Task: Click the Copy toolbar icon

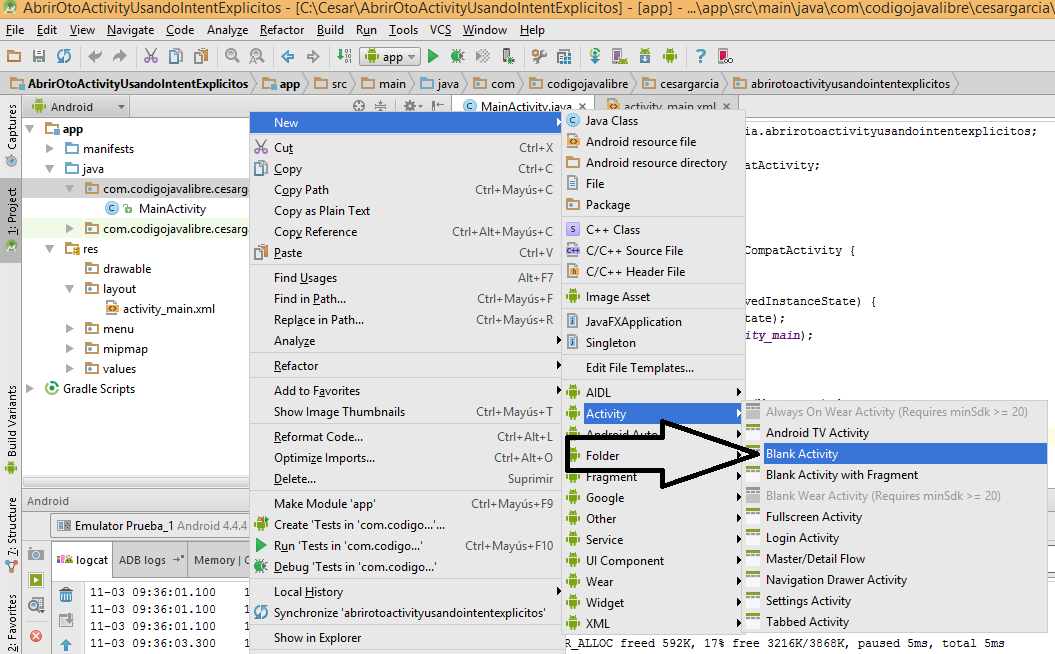Action: point(176,57)
